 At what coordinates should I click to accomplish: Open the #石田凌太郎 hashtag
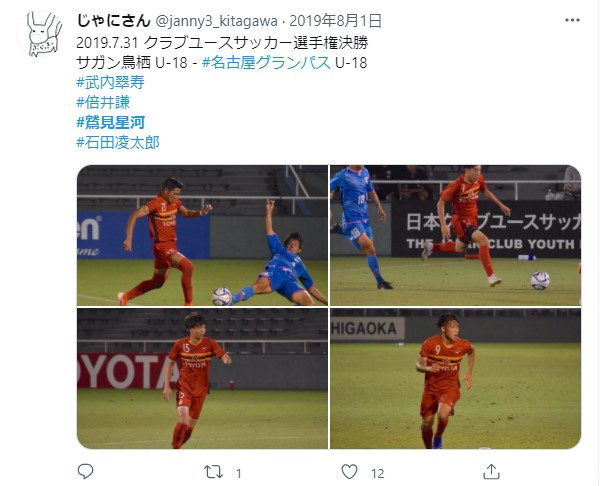(118, 142)
